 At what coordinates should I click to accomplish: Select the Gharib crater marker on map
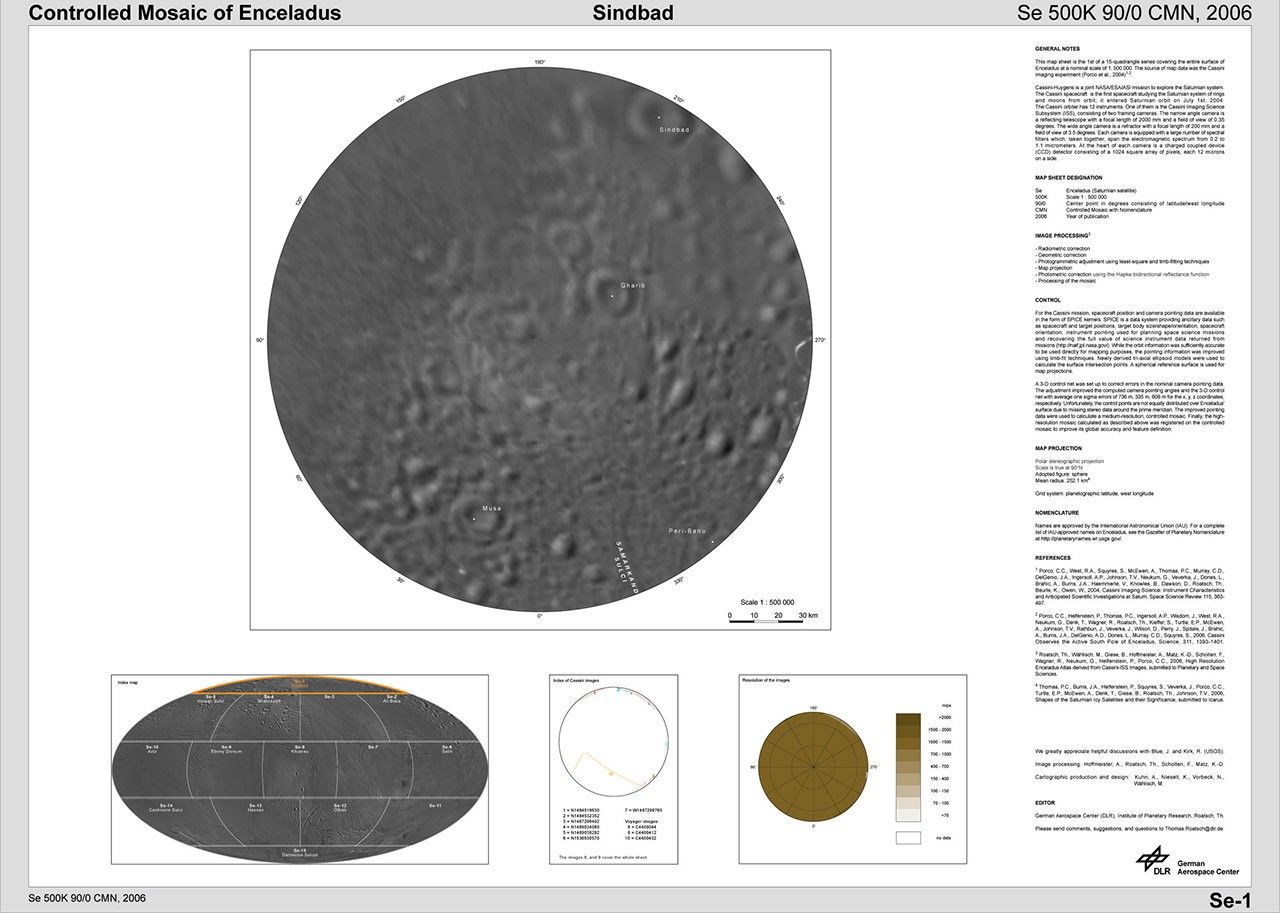coord(613,294)
